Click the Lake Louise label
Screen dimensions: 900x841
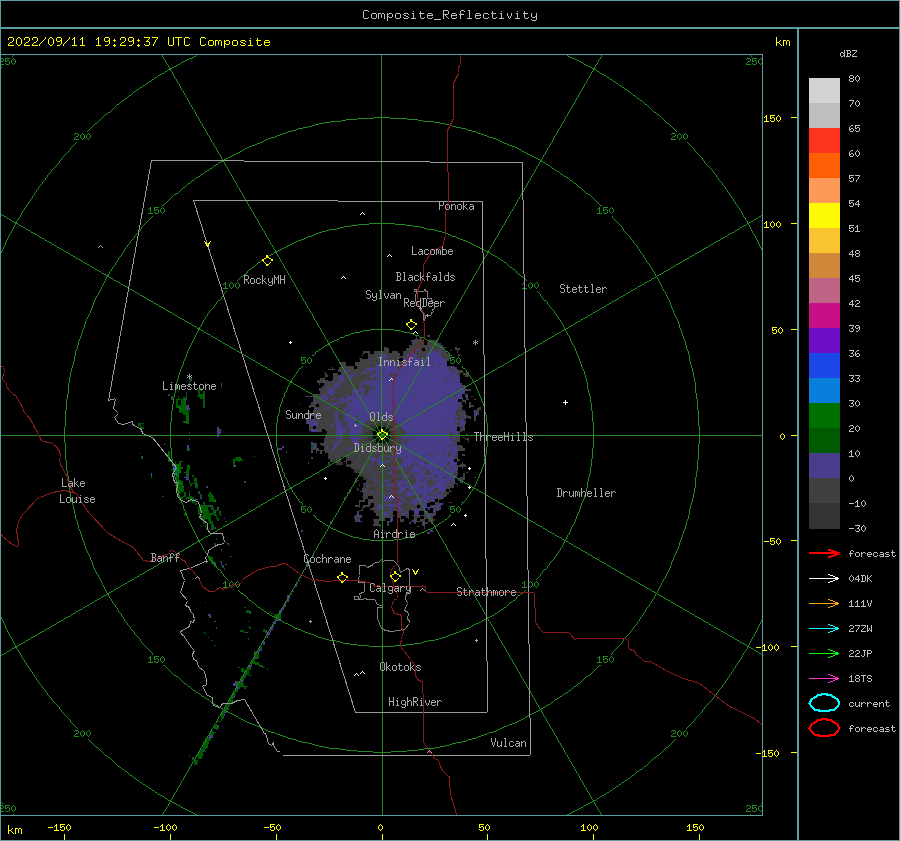click(77, 491)
